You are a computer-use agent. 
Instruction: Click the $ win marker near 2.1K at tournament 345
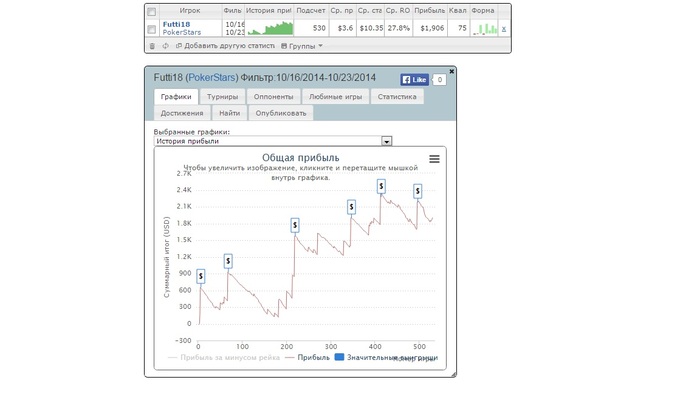tap(351, 207)
